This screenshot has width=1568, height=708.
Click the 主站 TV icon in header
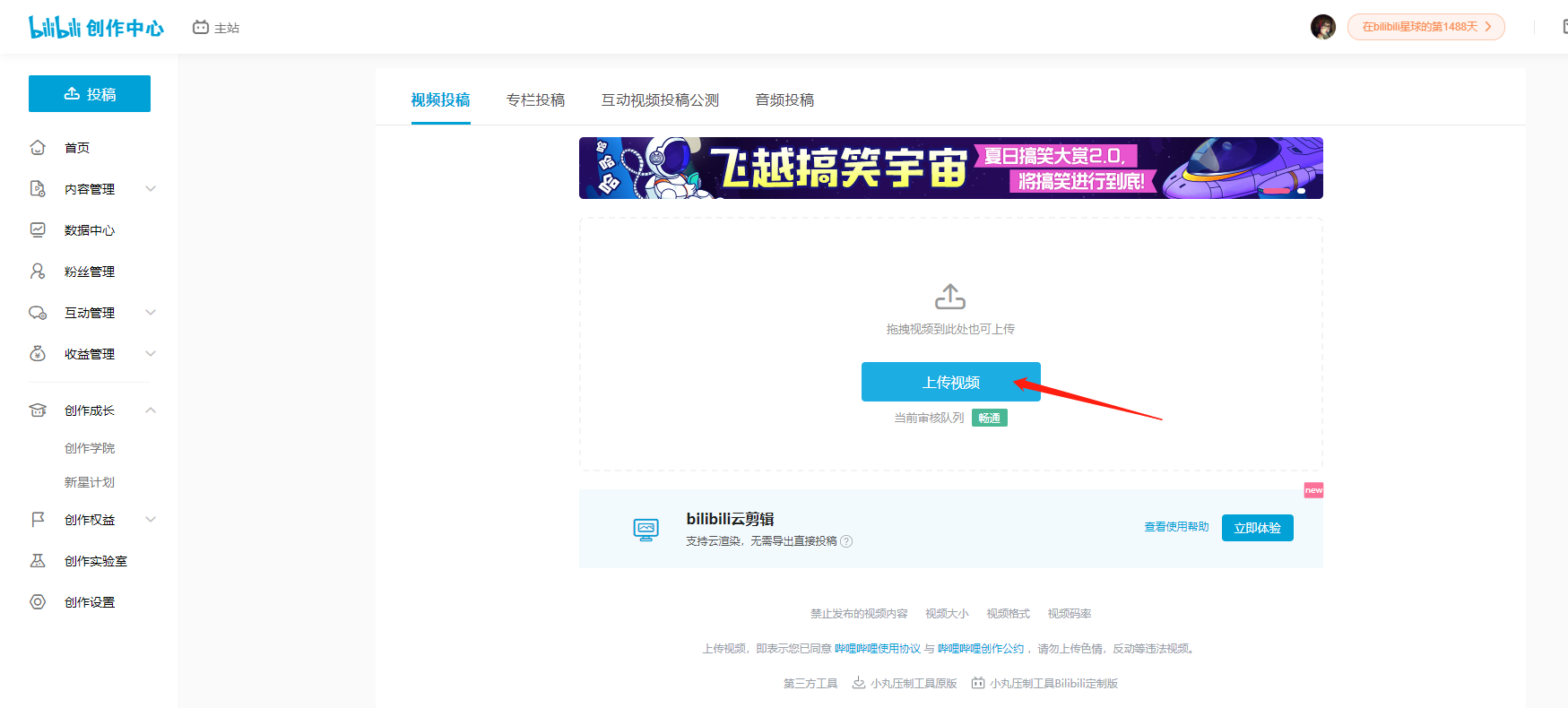click(201, 28)
